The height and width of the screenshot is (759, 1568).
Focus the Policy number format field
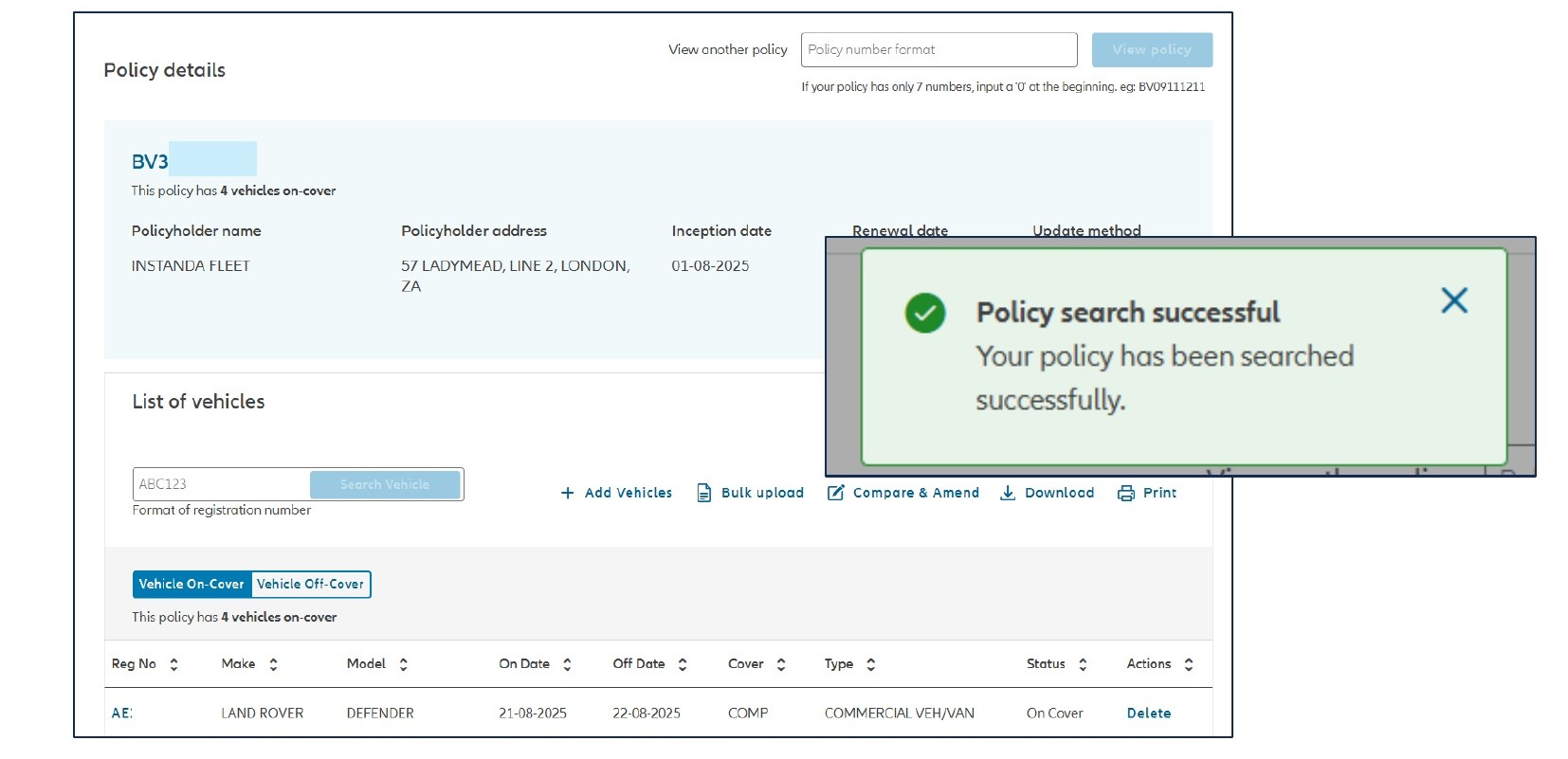[x=939, y=50]
